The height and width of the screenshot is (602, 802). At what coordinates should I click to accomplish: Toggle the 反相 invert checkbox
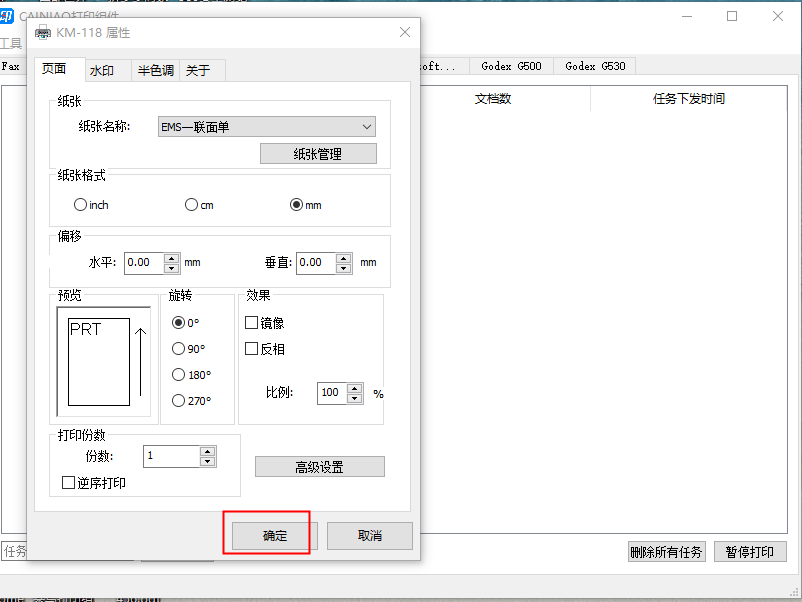[x=252, y=349]
